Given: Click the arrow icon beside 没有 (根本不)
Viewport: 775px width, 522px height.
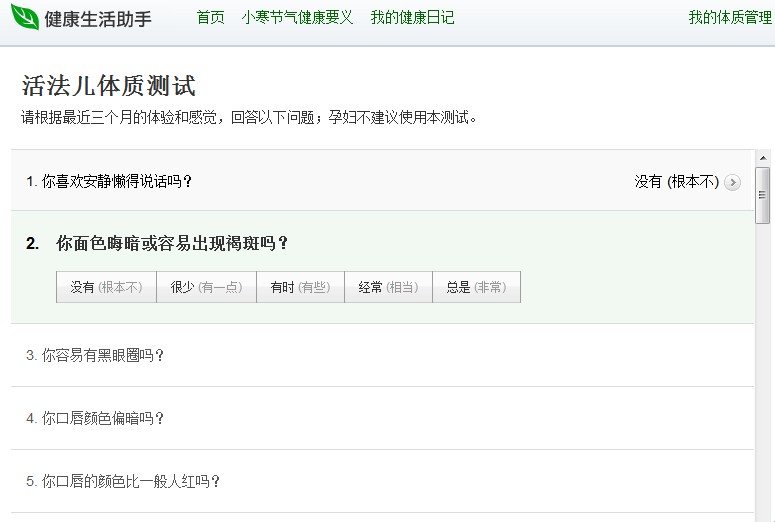Looking at the screenshot, I should coord(732,182).
